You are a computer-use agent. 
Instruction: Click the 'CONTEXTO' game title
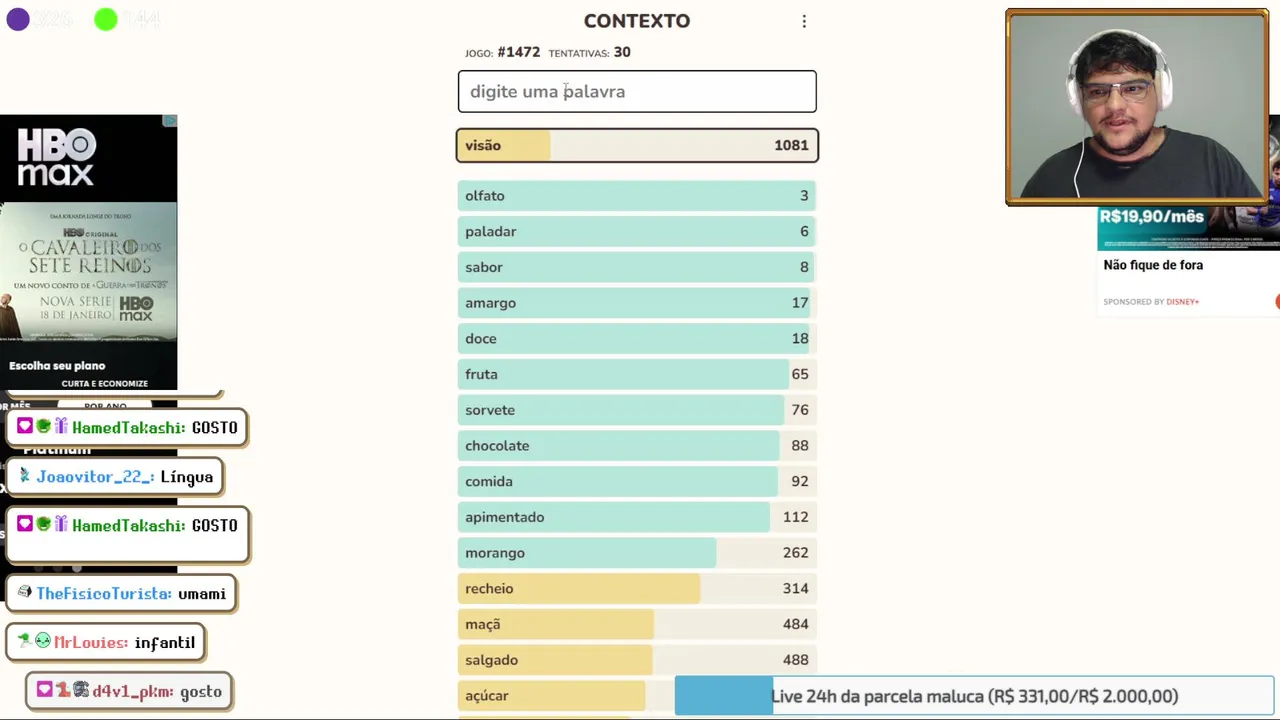[x=637, y=21]
